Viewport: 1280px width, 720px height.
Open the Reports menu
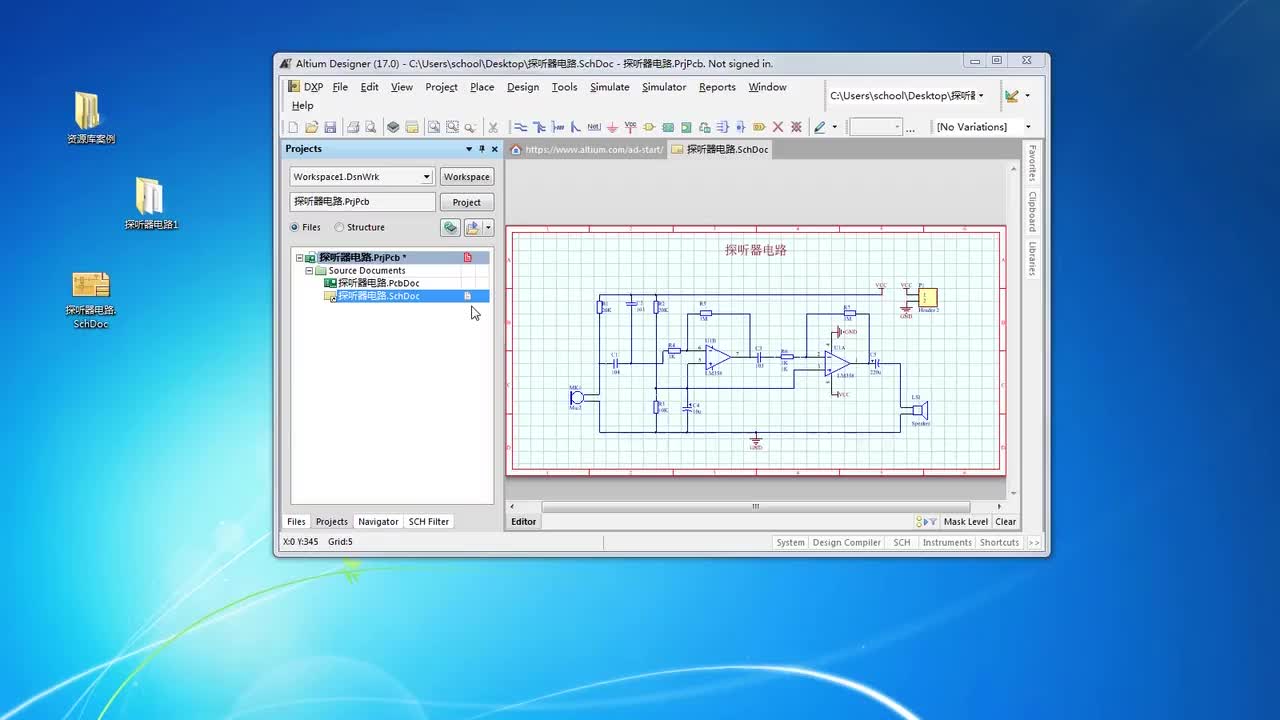pyautogui.click(x=717, y=87)
